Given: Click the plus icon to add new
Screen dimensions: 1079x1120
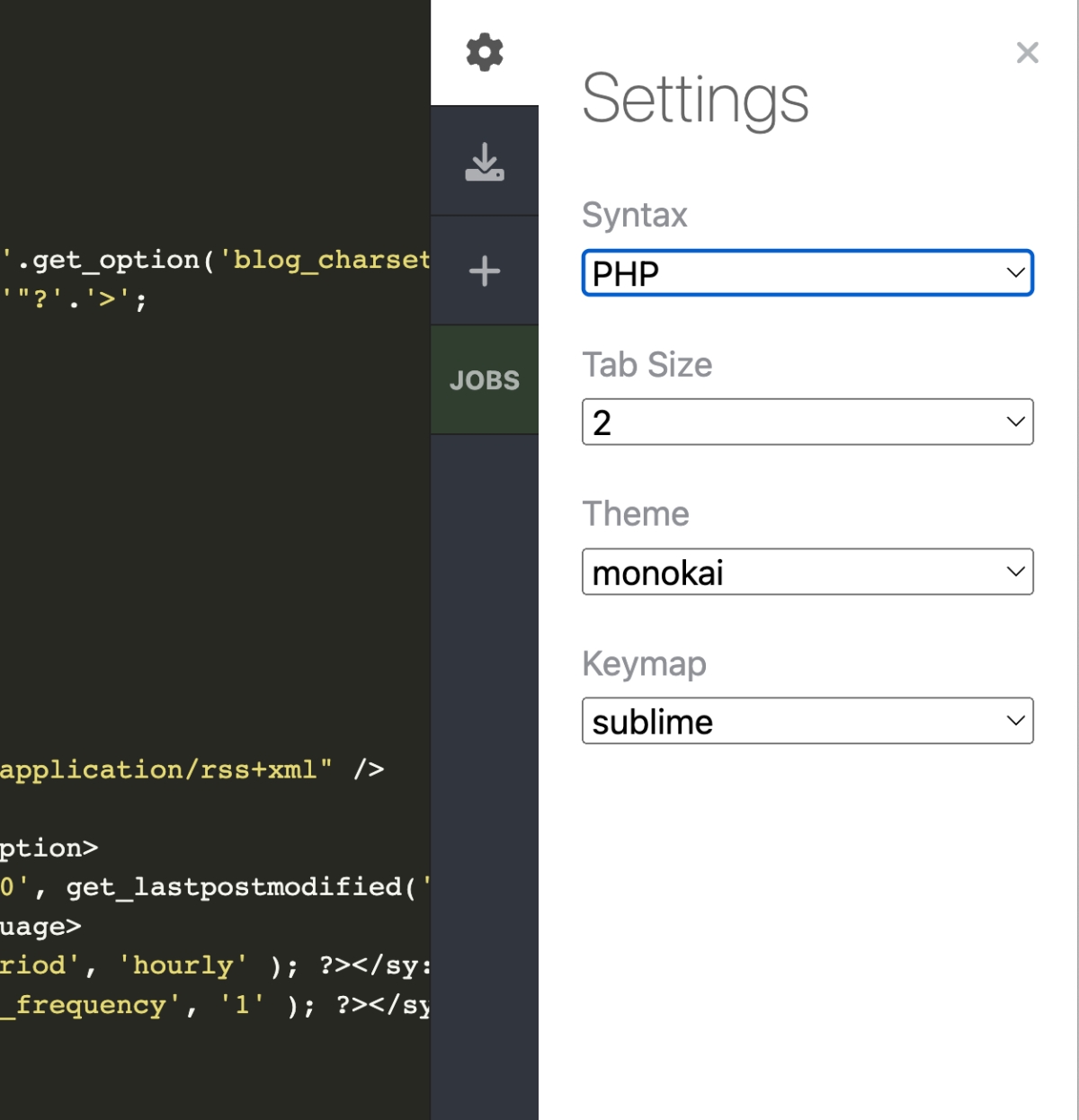Looking at the screenshot, I should click(x=484, y=271).
